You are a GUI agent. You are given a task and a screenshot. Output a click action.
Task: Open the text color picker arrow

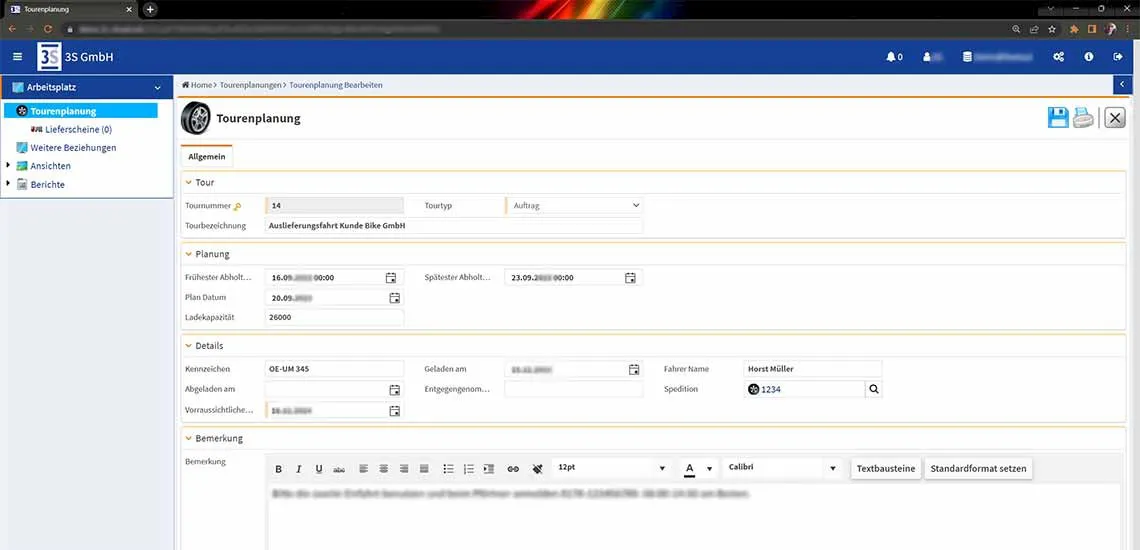(710, 468)
